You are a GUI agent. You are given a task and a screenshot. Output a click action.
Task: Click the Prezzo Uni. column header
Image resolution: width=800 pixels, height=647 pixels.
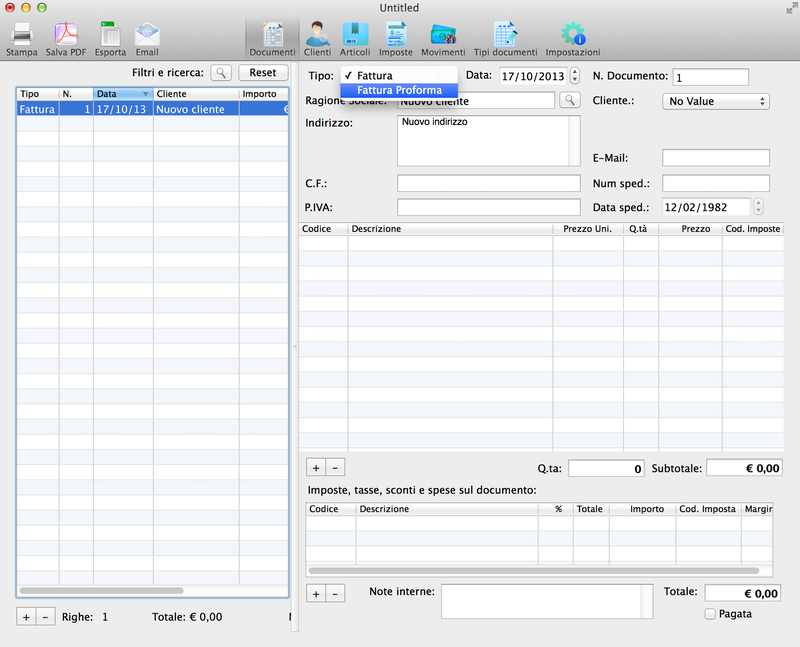588,229
